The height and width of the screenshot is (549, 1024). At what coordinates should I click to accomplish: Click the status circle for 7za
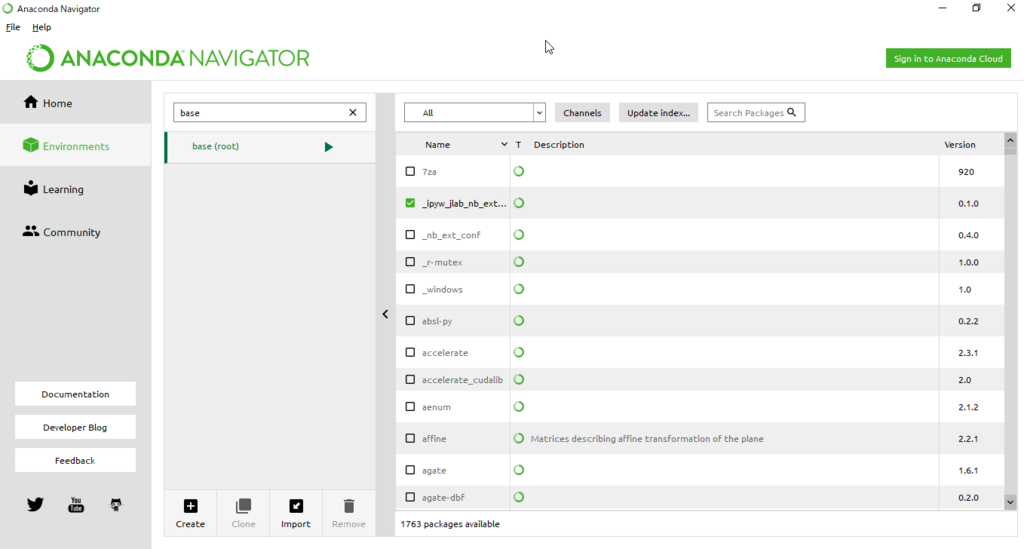[x=519, y=172]
